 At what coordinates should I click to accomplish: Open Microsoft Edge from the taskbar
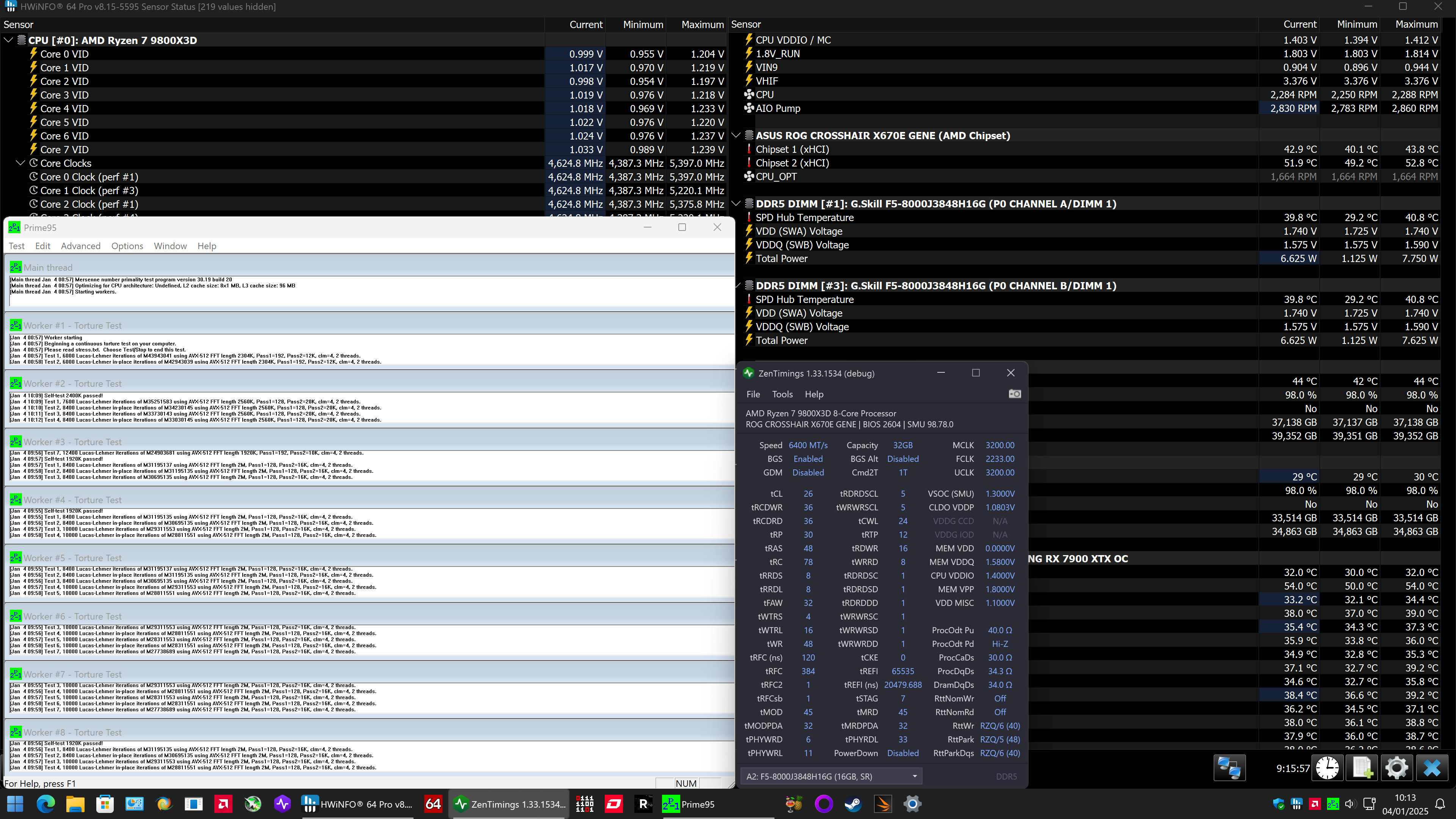[x=46, y=804]
